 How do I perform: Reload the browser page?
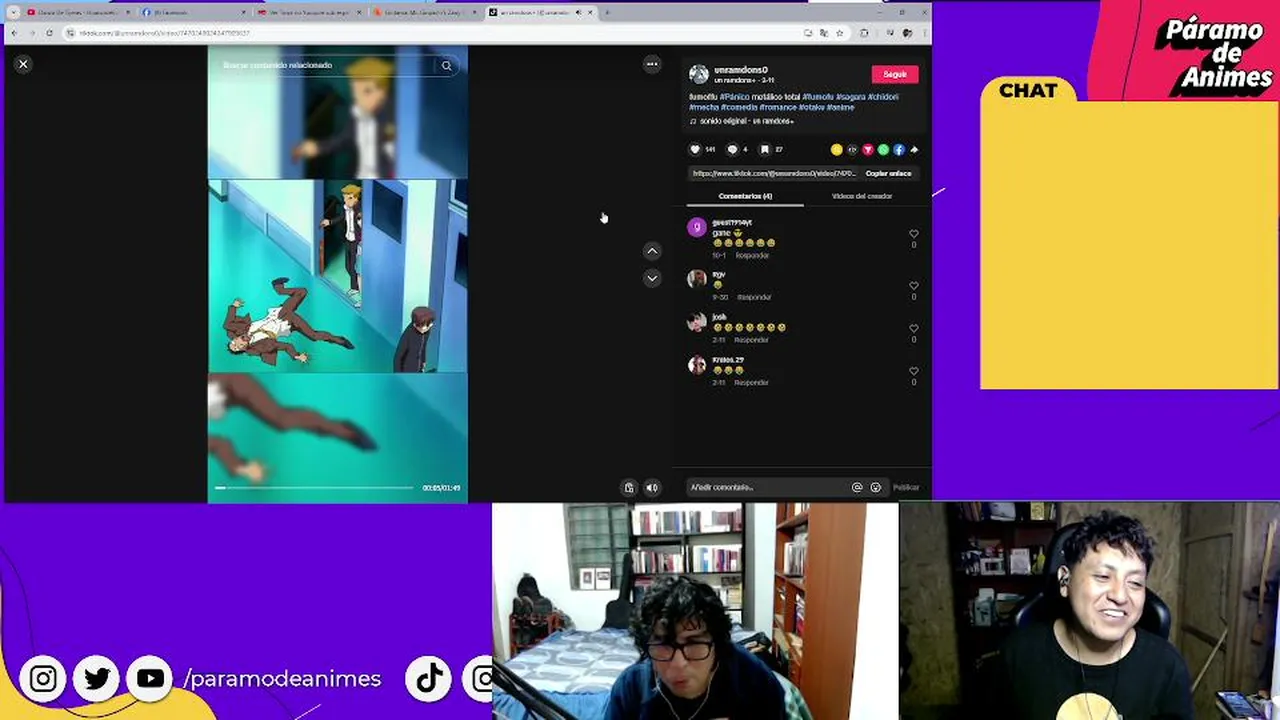(x=49, y=33)
